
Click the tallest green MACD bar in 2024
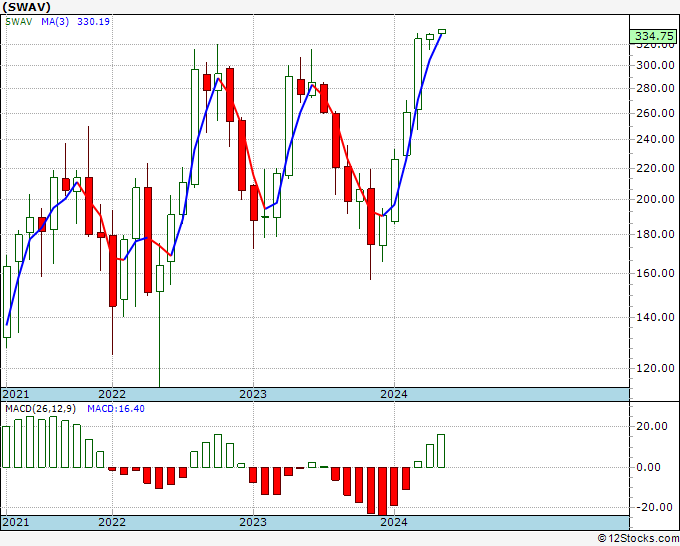(x=441, y=451)
